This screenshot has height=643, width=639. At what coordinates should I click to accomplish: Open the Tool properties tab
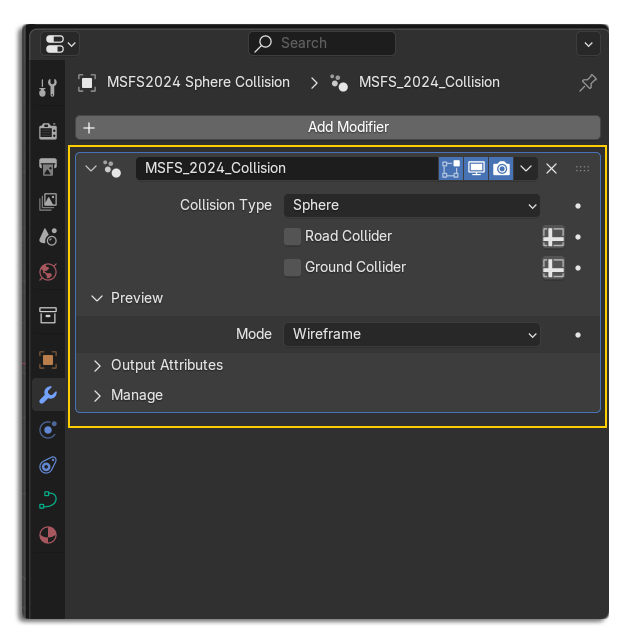[48, 87]
